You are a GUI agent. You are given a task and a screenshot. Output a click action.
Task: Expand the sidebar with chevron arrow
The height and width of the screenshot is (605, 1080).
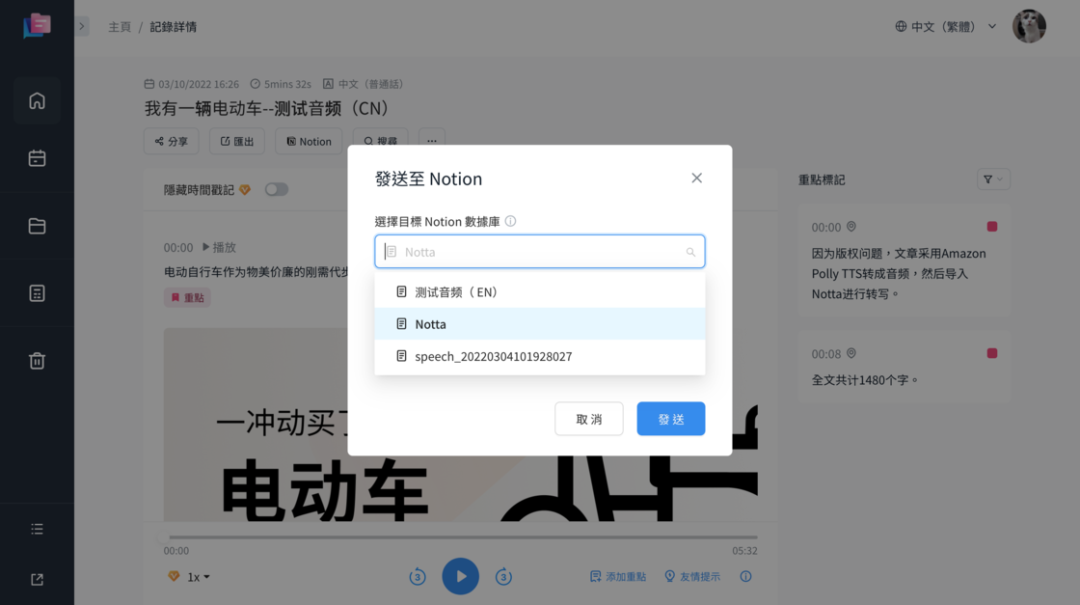pyautogui.click(x=82, y=27)
